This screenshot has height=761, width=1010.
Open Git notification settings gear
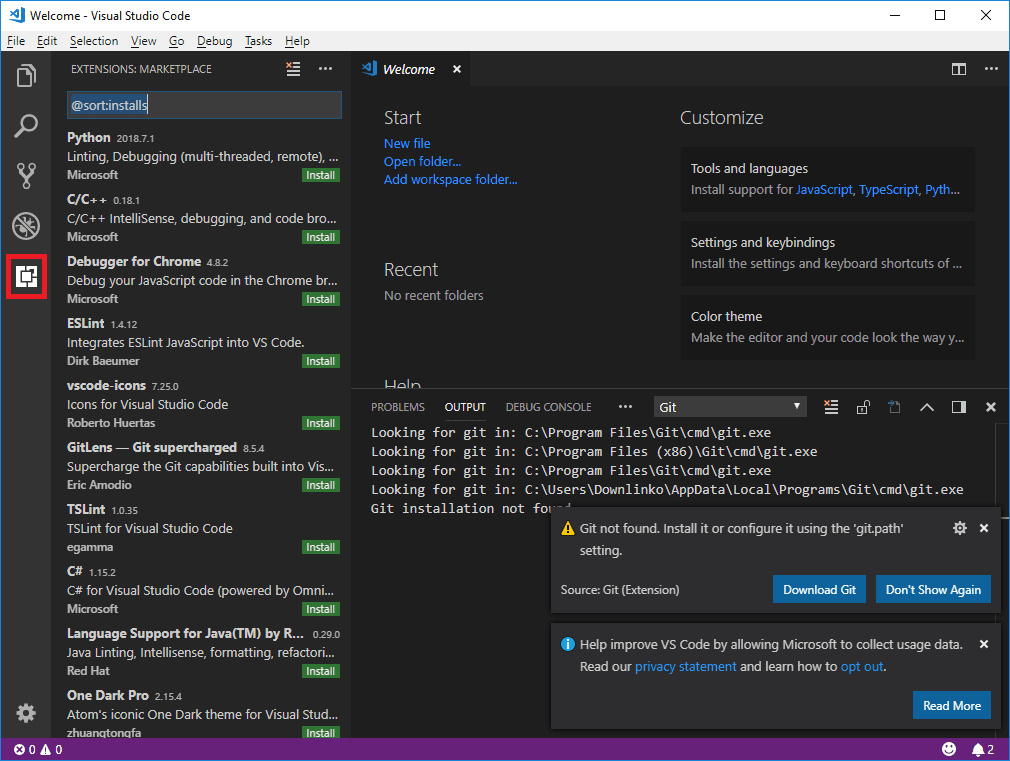point(960,528)
